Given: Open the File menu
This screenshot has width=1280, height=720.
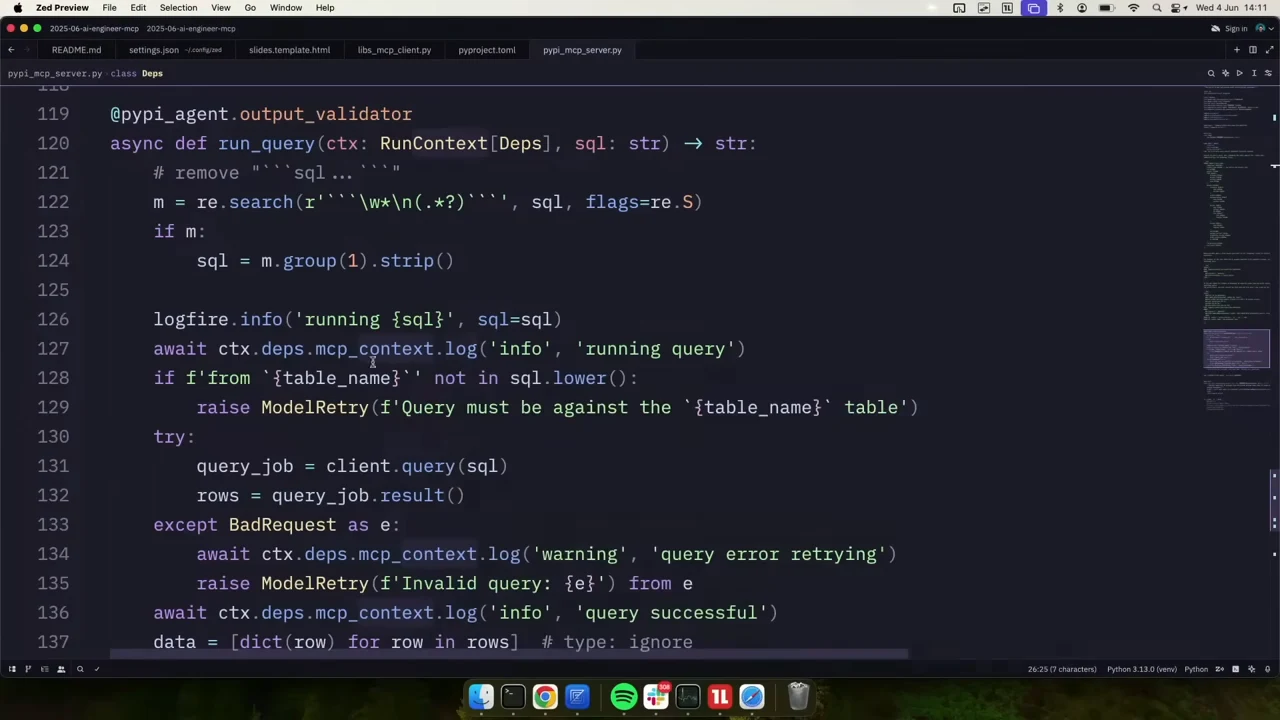Looking at the screenshot, I should pyautogui.click(x=109, y=8).
